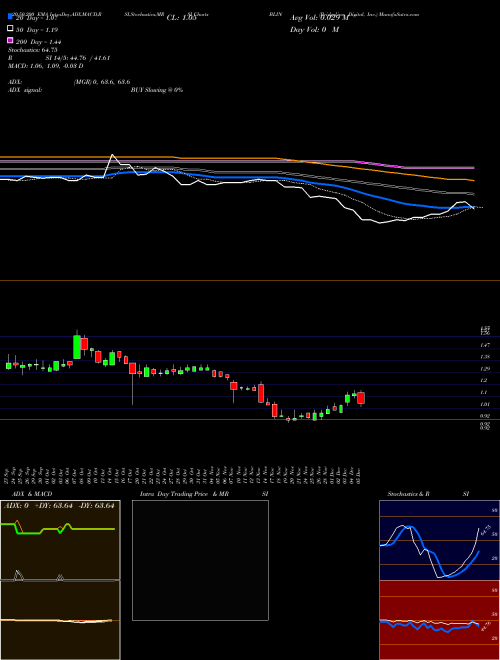500x660 pixels.
Task: Click the 'BUY Slowing @ 0%' signal text
Action: click(157, 90)
